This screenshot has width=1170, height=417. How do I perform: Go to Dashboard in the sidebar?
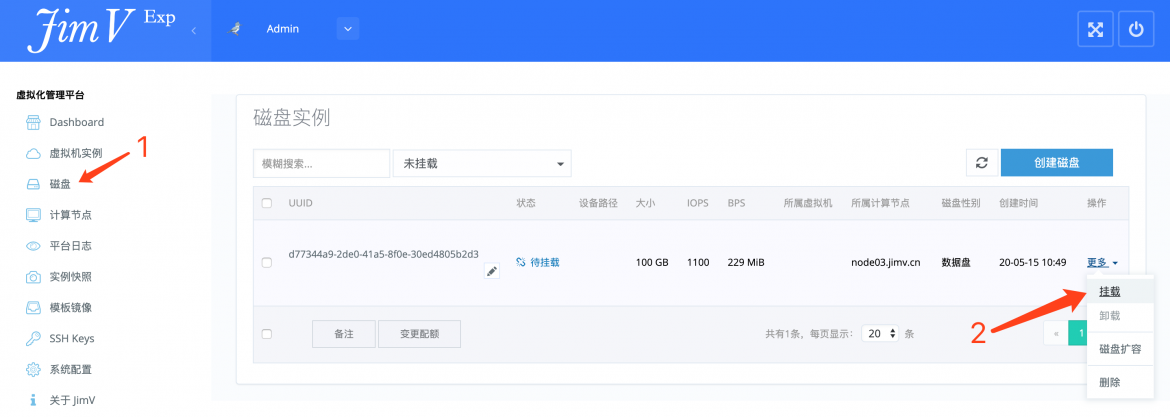(x=77, y=122)
